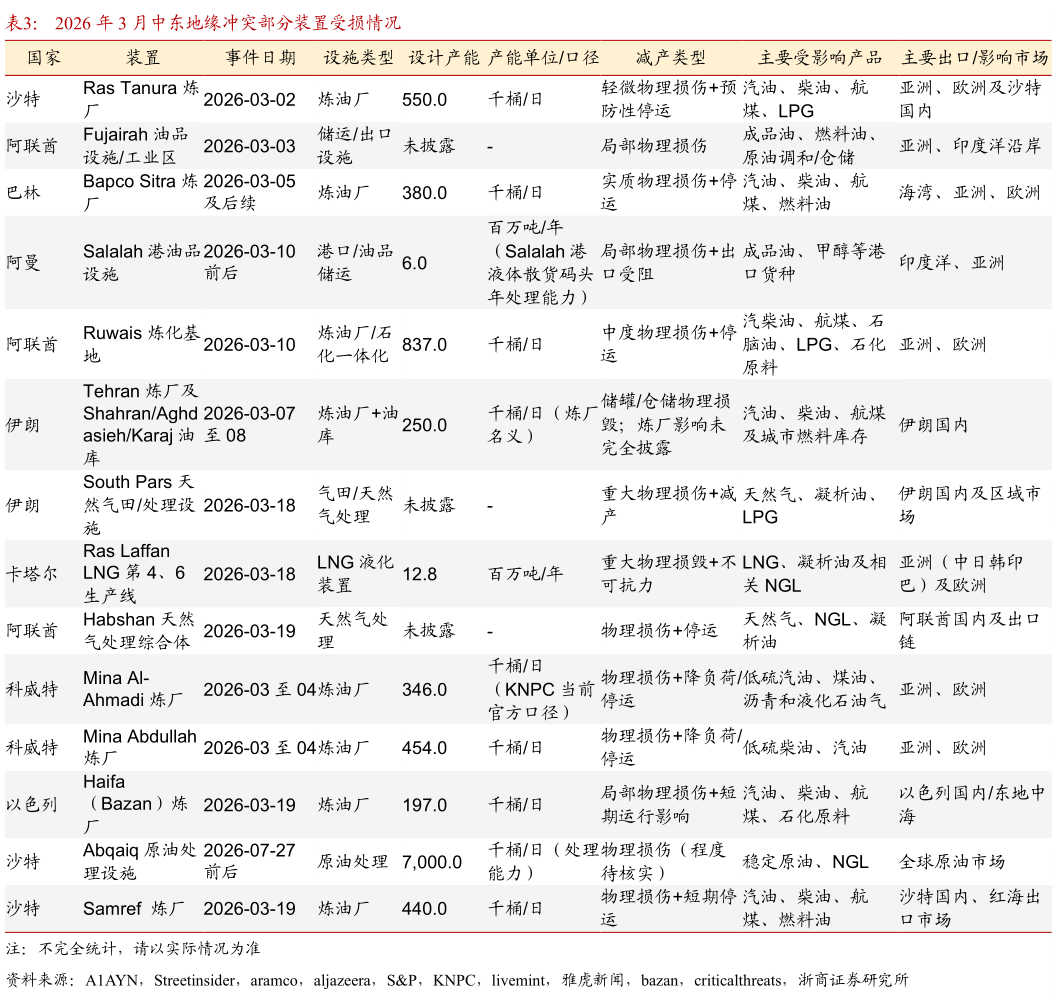Click the Habshan 天然气处理综合体 cell
The image size is (1057, 1001).
click(139, 630)
